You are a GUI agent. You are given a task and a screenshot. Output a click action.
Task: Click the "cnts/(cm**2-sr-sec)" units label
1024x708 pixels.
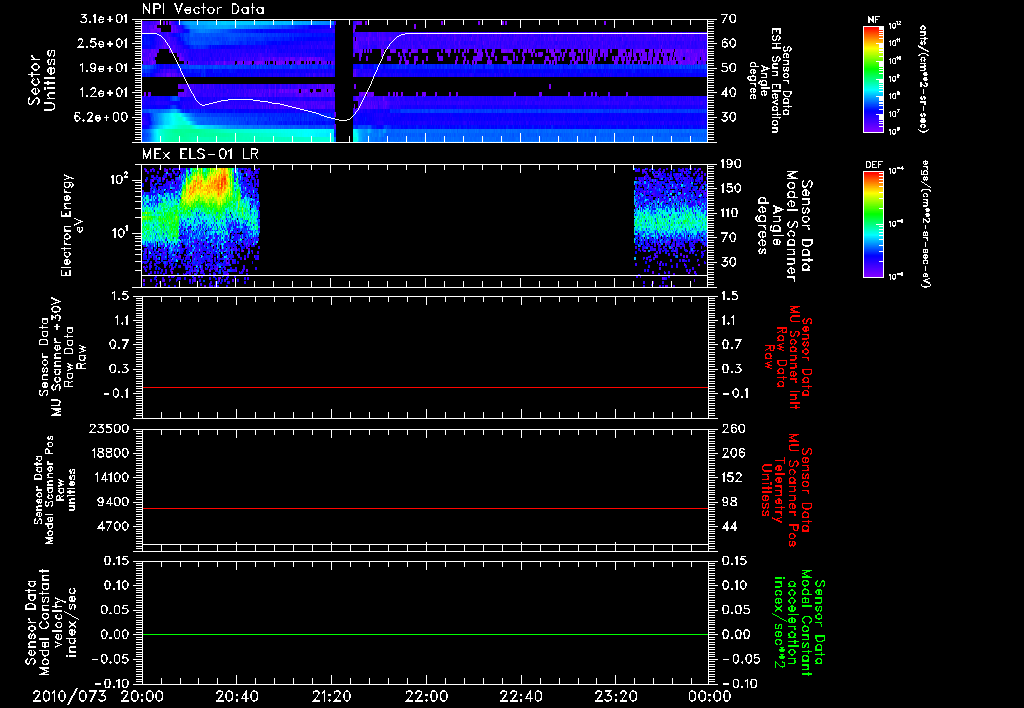(923, 79)
